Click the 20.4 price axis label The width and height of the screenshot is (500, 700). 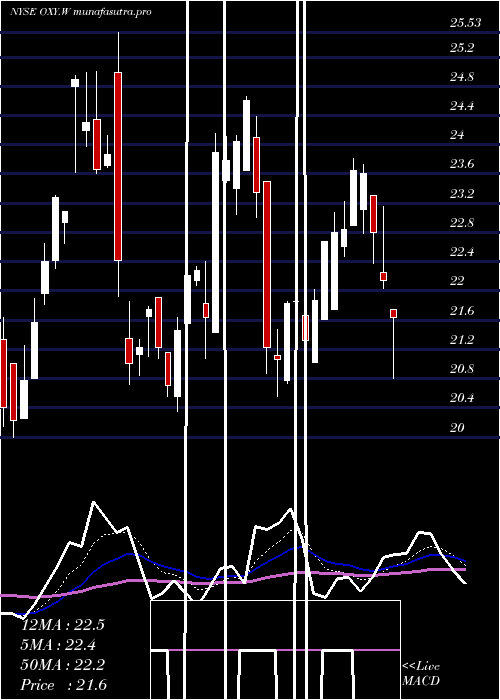(x=462, y=398)
